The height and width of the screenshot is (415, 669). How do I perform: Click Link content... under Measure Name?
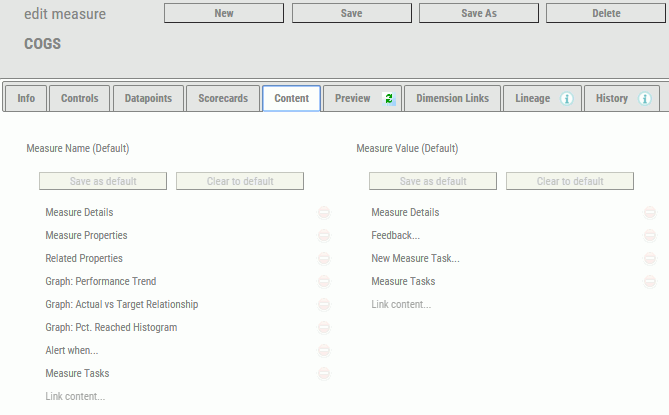coord(75,396)
